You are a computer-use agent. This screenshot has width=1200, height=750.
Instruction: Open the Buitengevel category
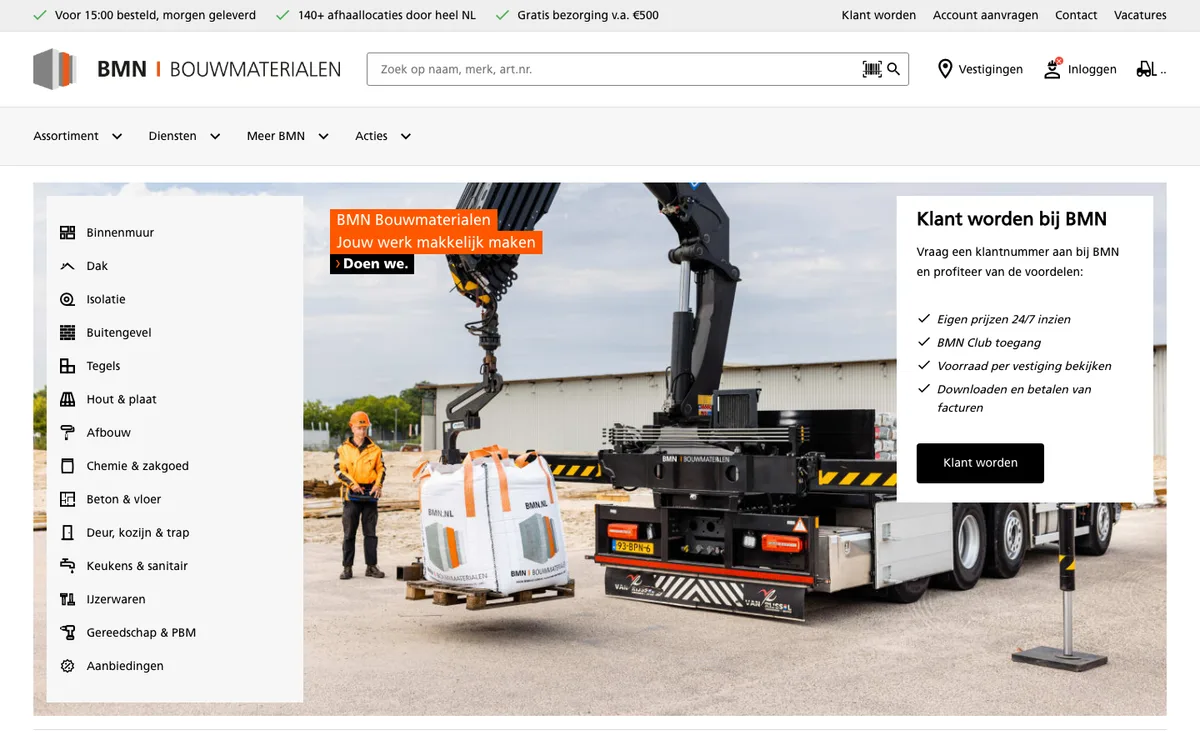point(119,333)
